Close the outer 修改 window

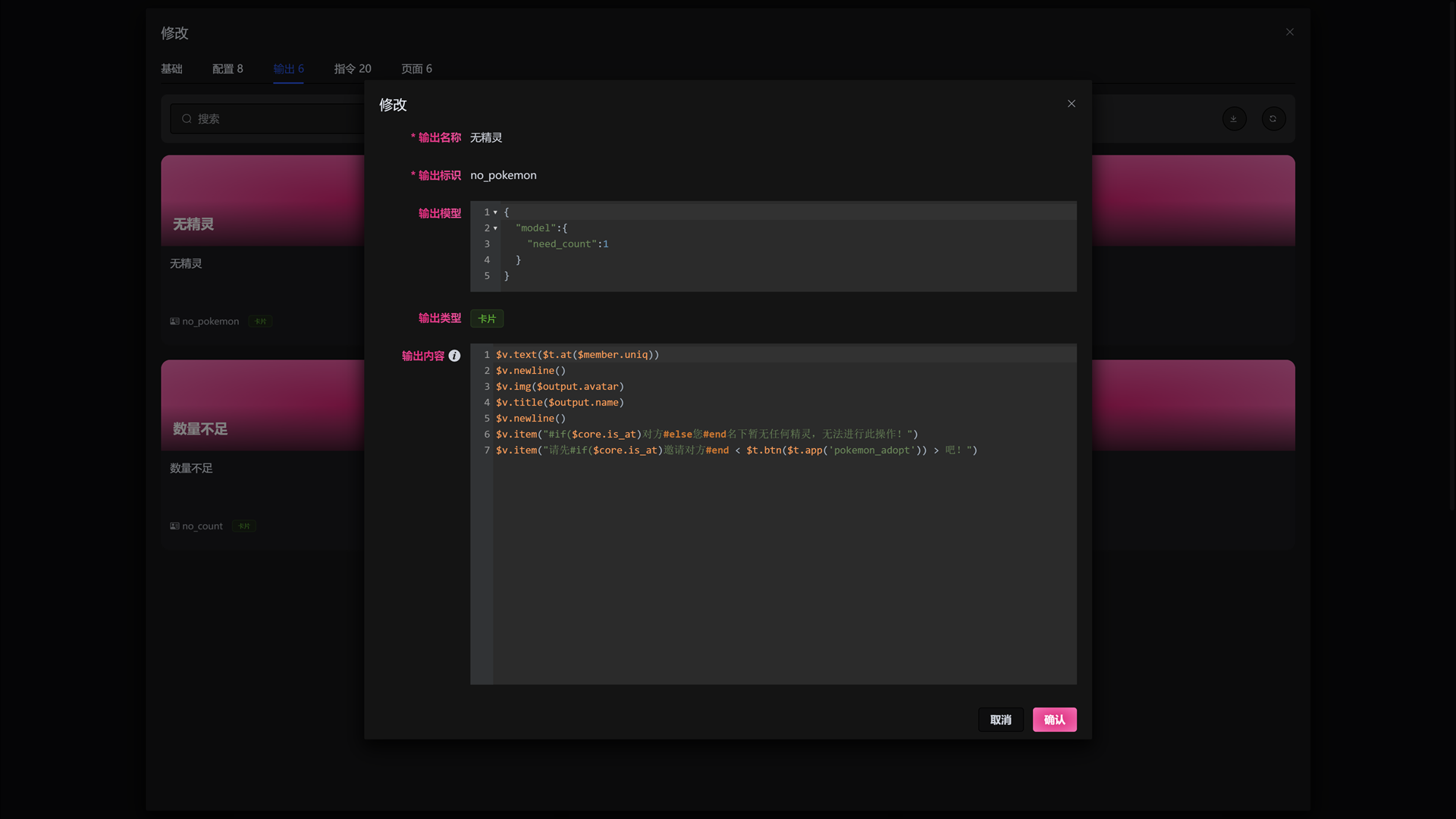pyautogui.click(x=1290, y=32)
